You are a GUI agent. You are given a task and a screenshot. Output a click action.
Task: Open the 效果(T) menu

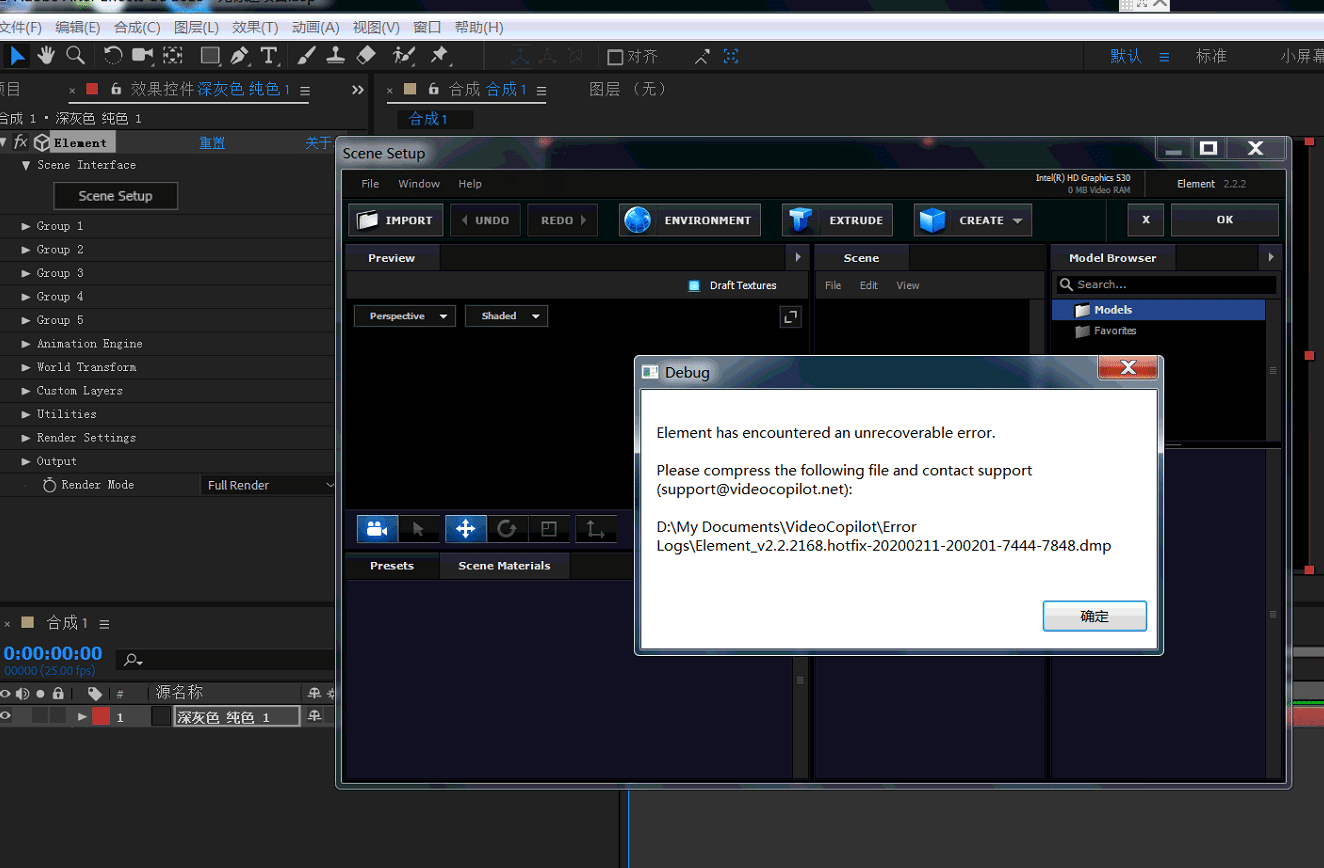click(255, 27)
